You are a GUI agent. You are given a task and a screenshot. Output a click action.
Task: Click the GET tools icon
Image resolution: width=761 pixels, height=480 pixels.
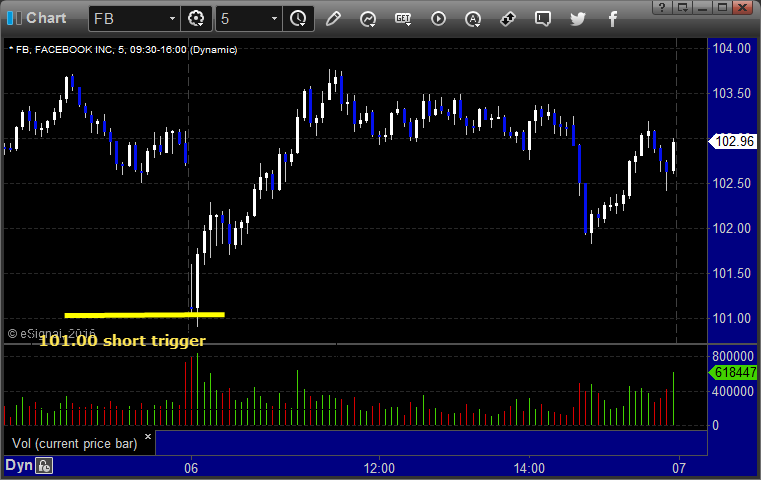tap(403, 19)
